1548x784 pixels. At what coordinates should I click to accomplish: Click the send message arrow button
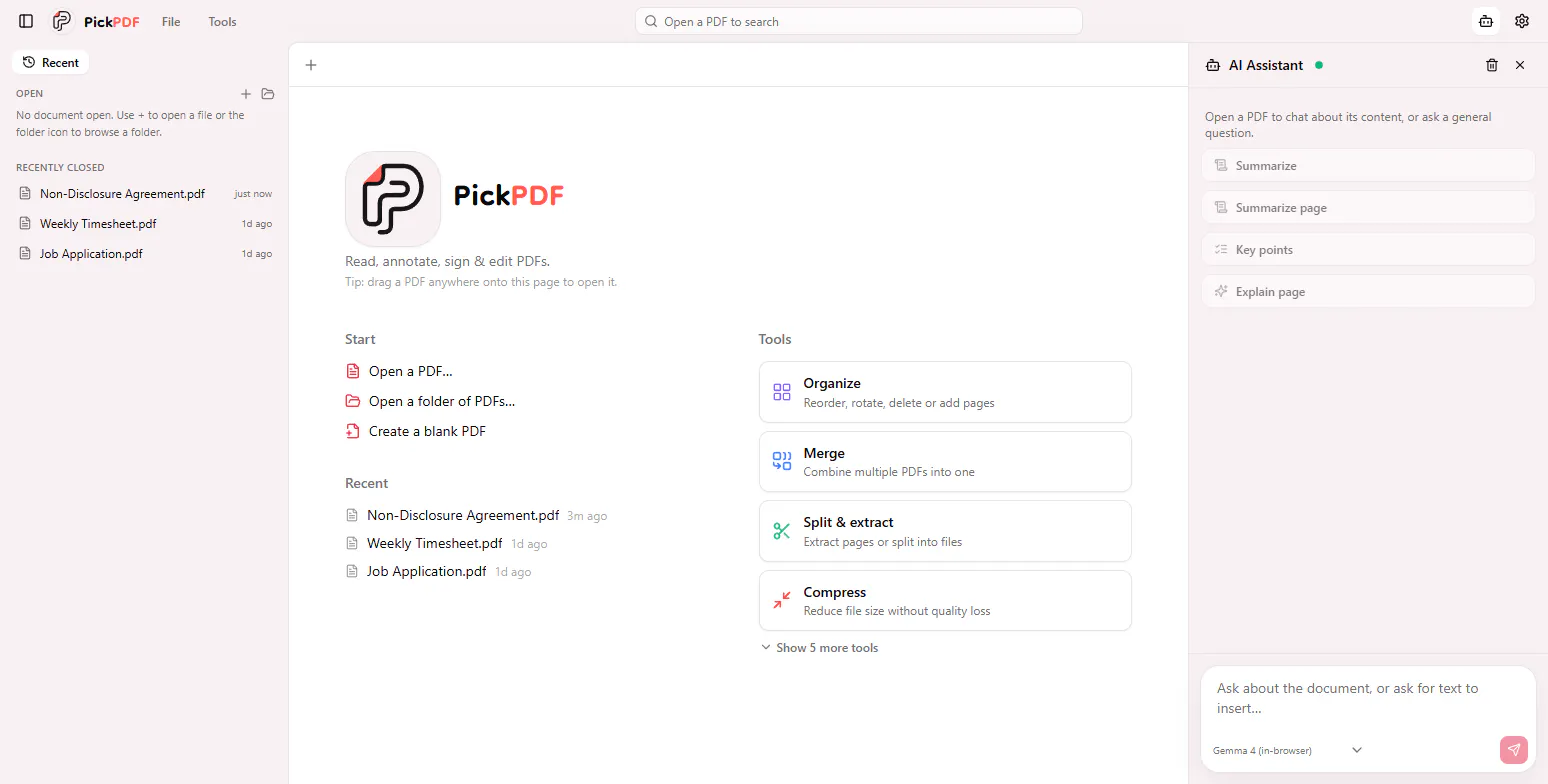tap(1514, 750)
